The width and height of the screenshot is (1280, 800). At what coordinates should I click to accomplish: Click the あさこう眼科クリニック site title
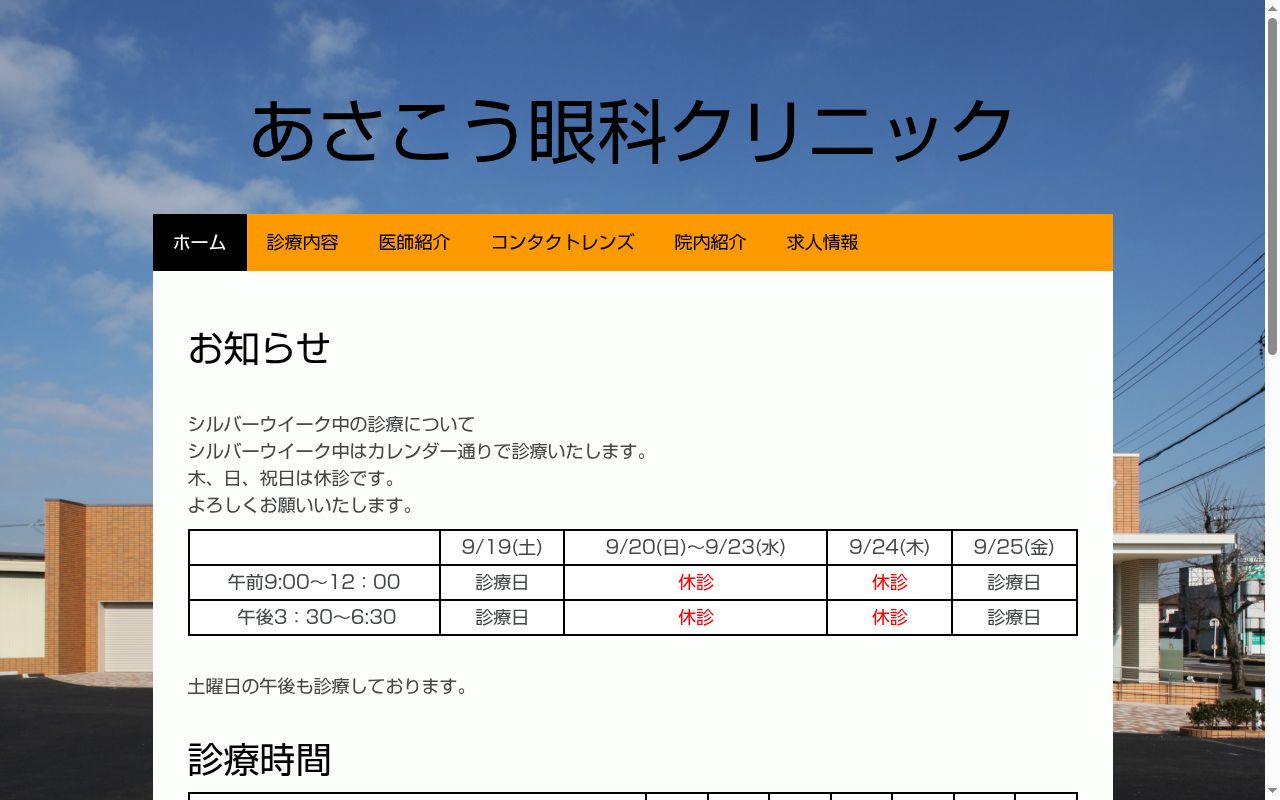pyautogui.click(x=632, y=131)
